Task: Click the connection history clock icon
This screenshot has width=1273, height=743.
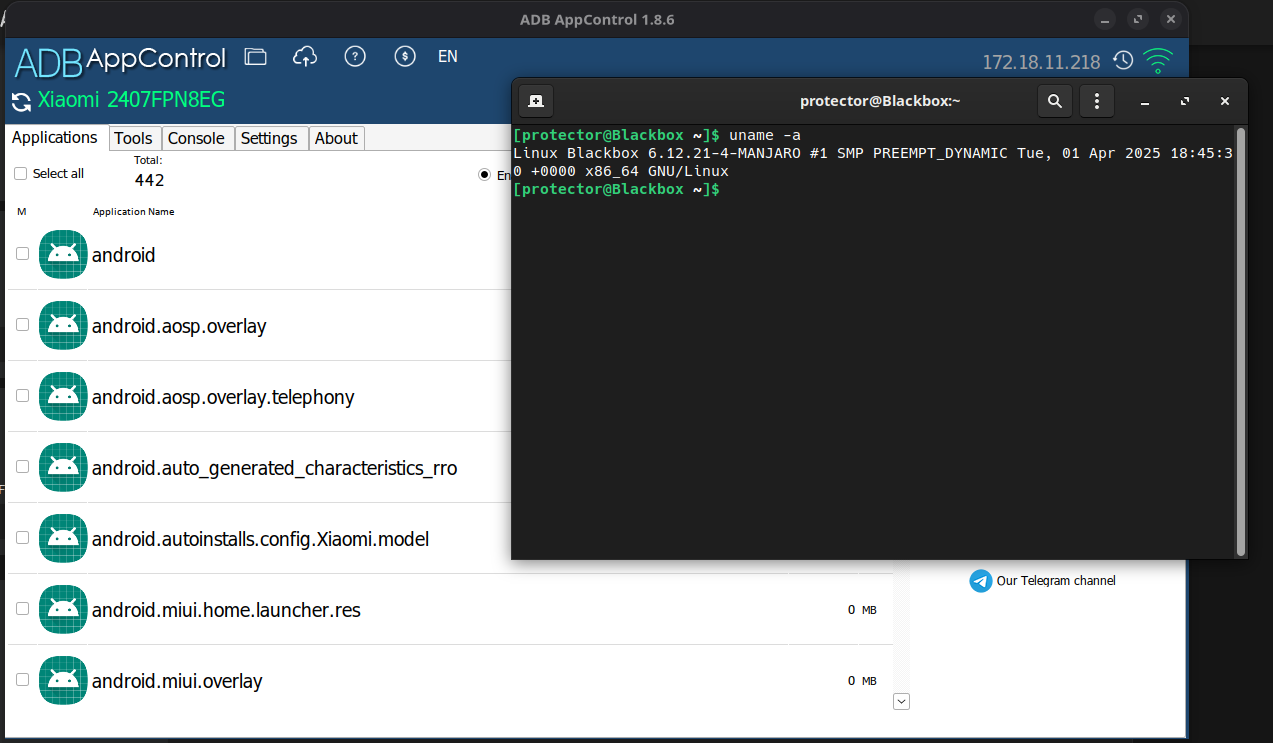Action: 1123,61
